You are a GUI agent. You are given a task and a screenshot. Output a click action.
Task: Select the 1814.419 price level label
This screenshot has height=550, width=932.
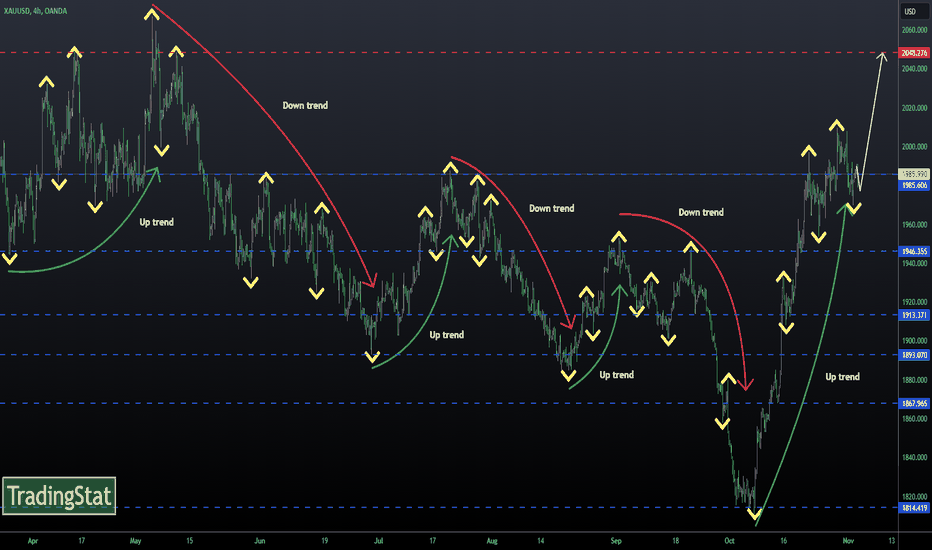point(914,508)
